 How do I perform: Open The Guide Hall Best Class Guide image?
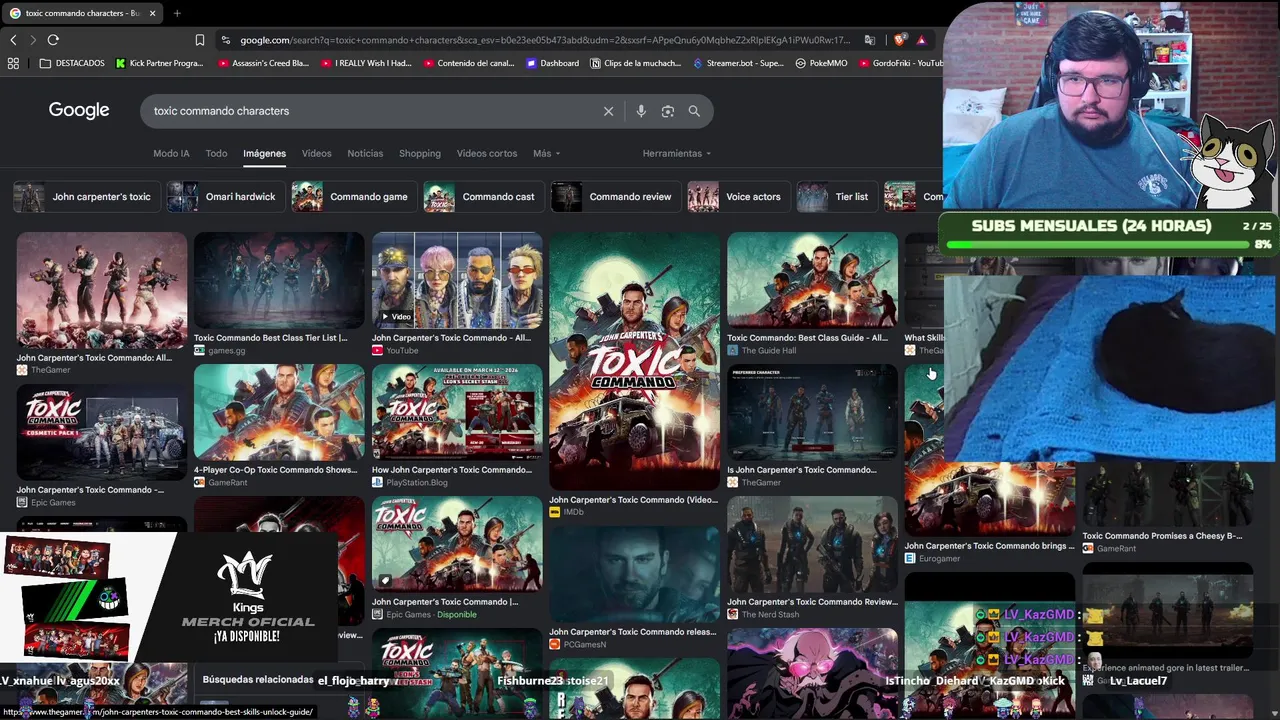812,281
